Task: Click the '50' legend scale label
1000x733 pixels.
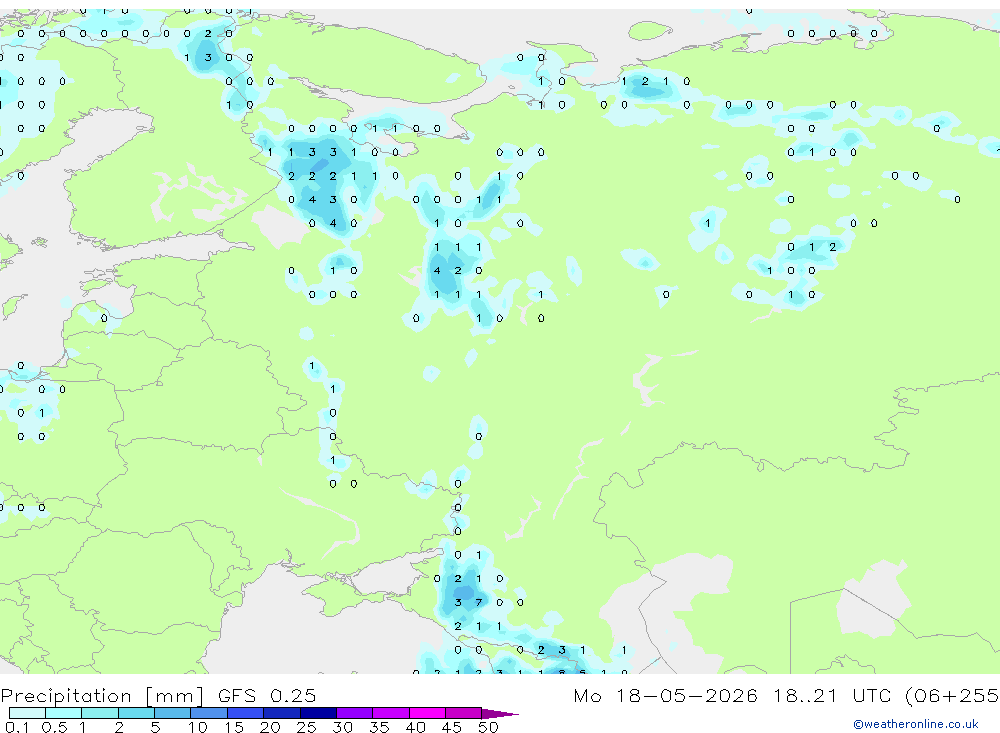Action: coord(488,727)
